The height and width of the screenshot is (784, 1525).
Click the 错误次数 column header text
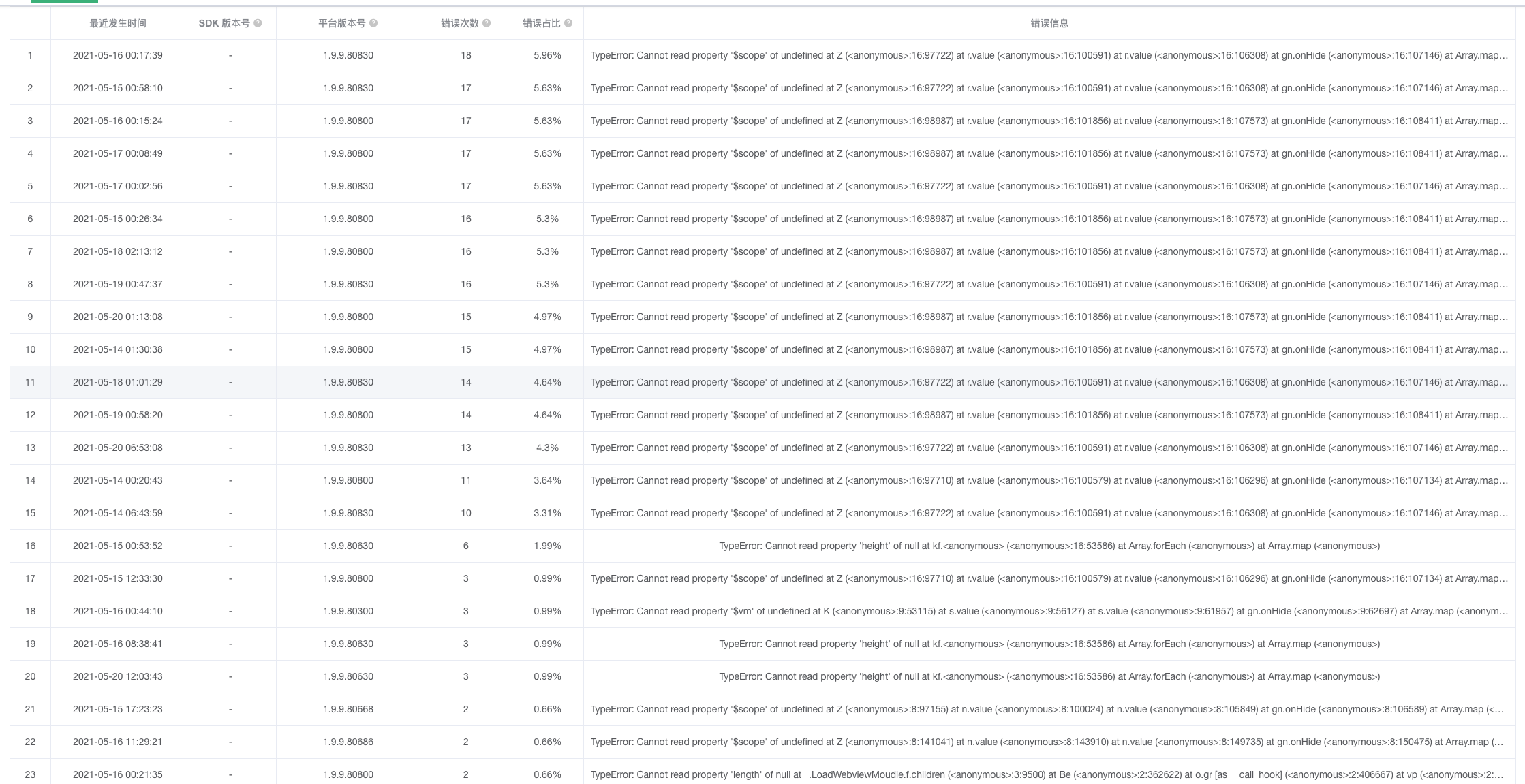[460, 23]
